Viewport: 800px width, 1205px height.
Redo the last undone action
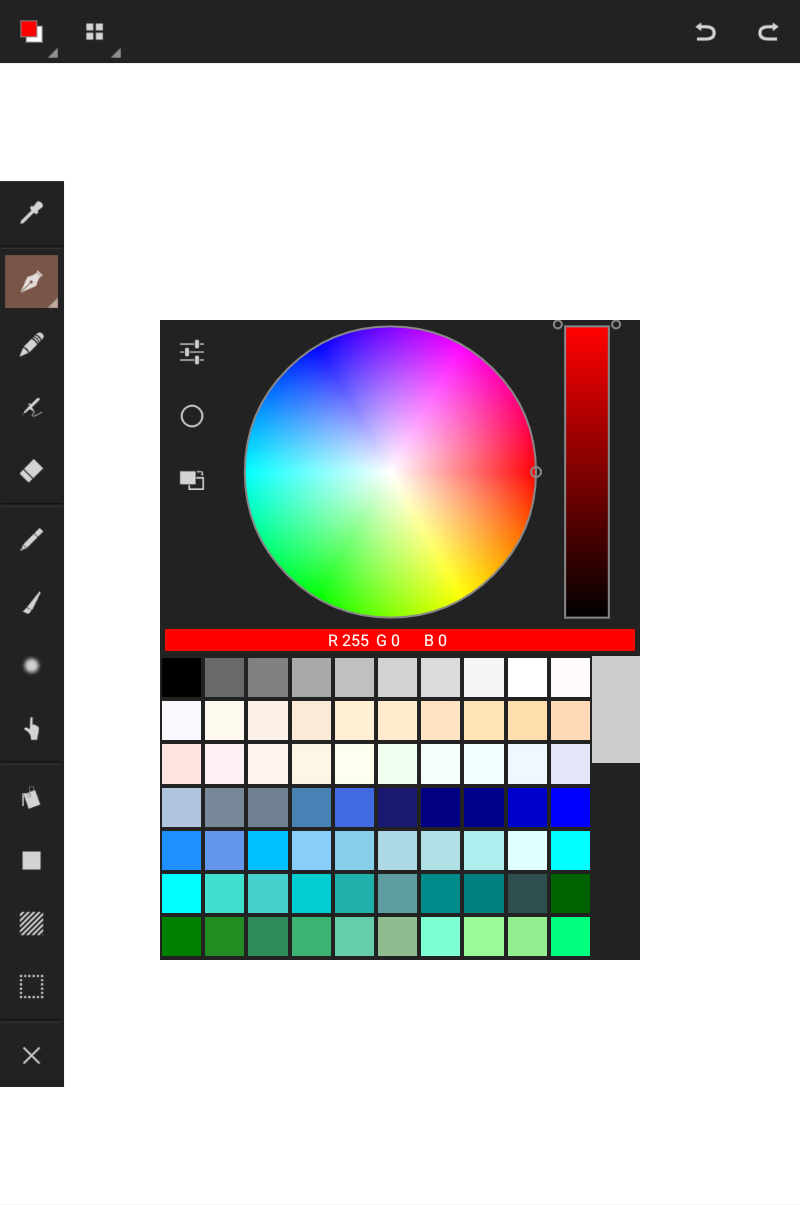768,31
